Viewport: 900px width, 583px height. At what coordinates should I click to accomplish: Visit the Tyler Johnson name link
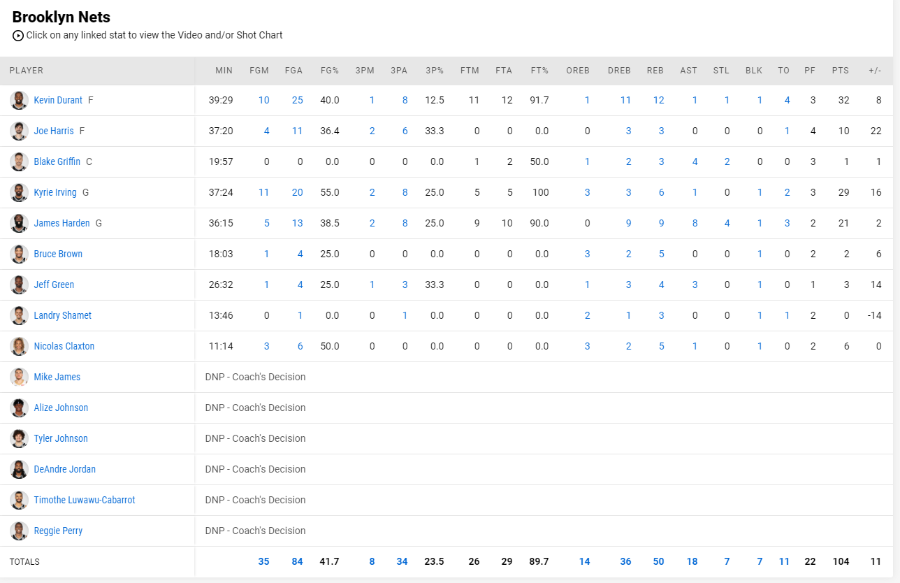point(61,438)
